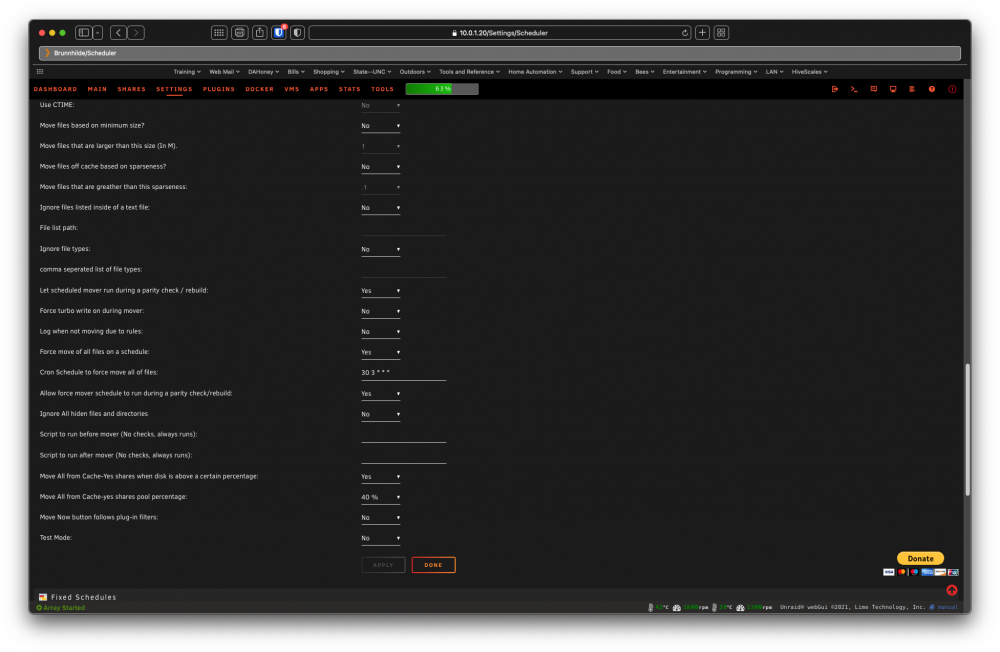1000x652 pixels.
Task: Open 'Log when not moving due to rules' dropdown
Action: coord(381,332)
